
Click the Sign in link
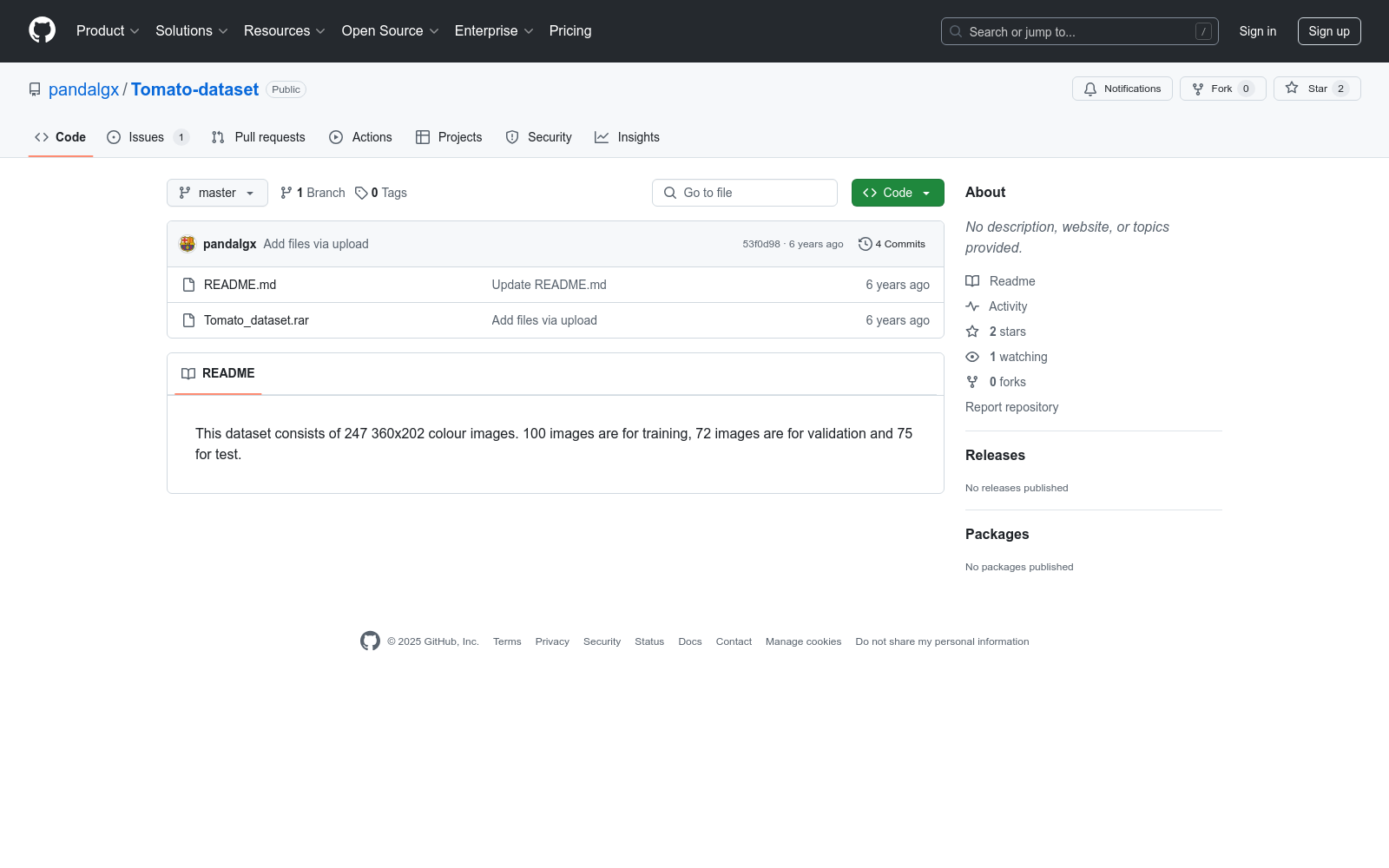click(1257, 31)
